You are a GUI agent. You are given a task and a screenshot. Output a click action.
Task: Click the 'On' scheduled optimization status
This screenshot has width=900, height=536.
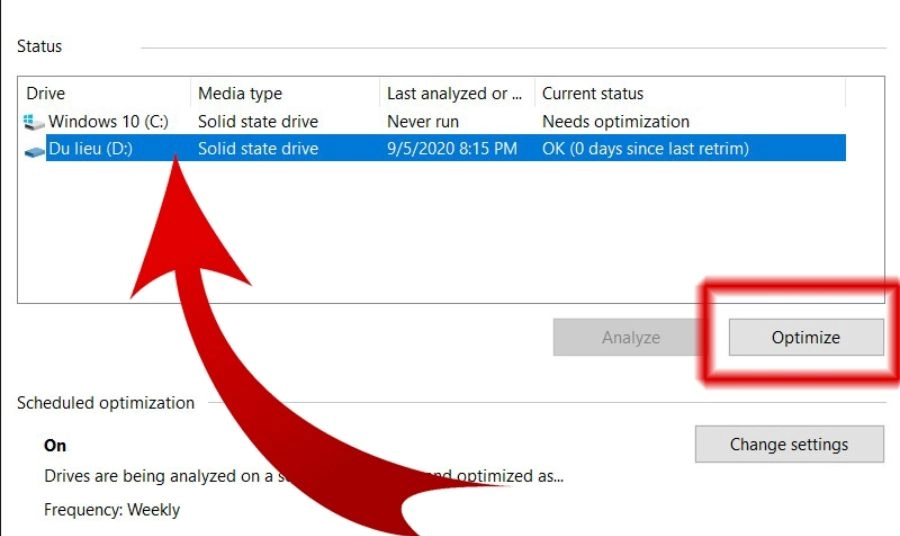click(x=55, y=445)
